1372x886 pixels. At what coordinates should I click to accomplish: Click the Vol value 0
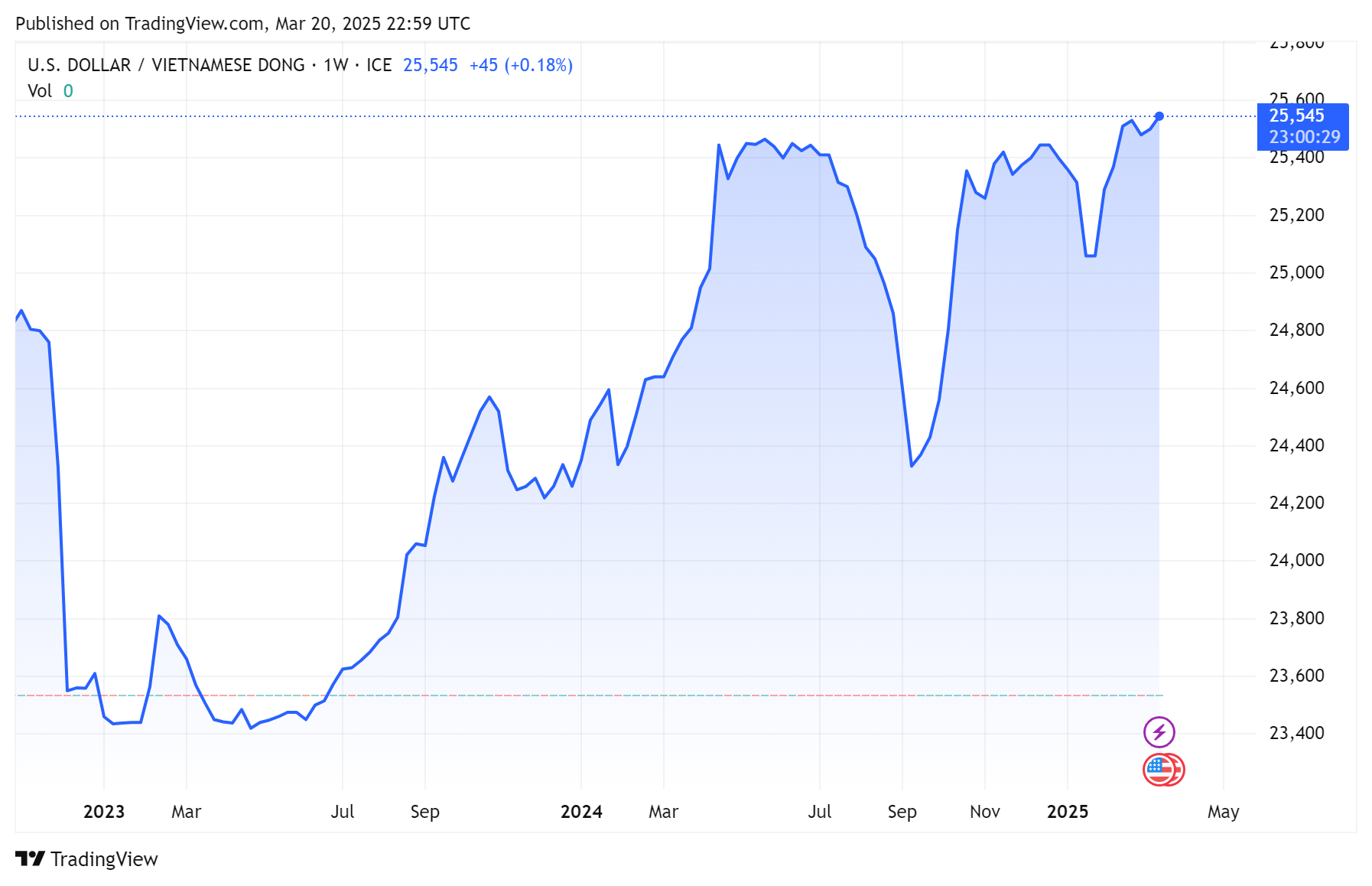tap(68, 91)
